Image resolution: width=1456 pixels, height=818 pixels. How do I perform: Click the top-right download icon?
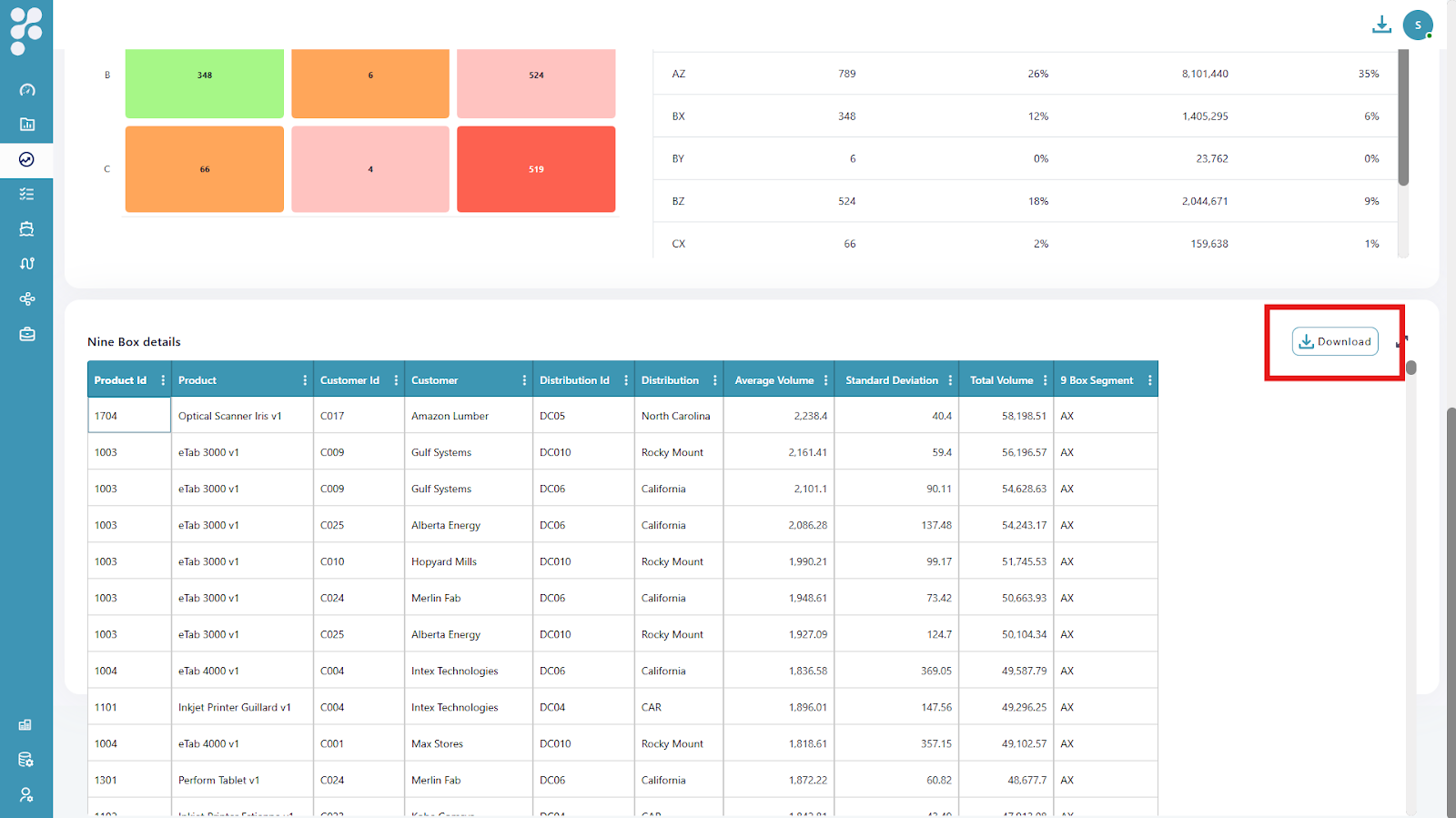pyautogui.click(x=1381, y=25)
